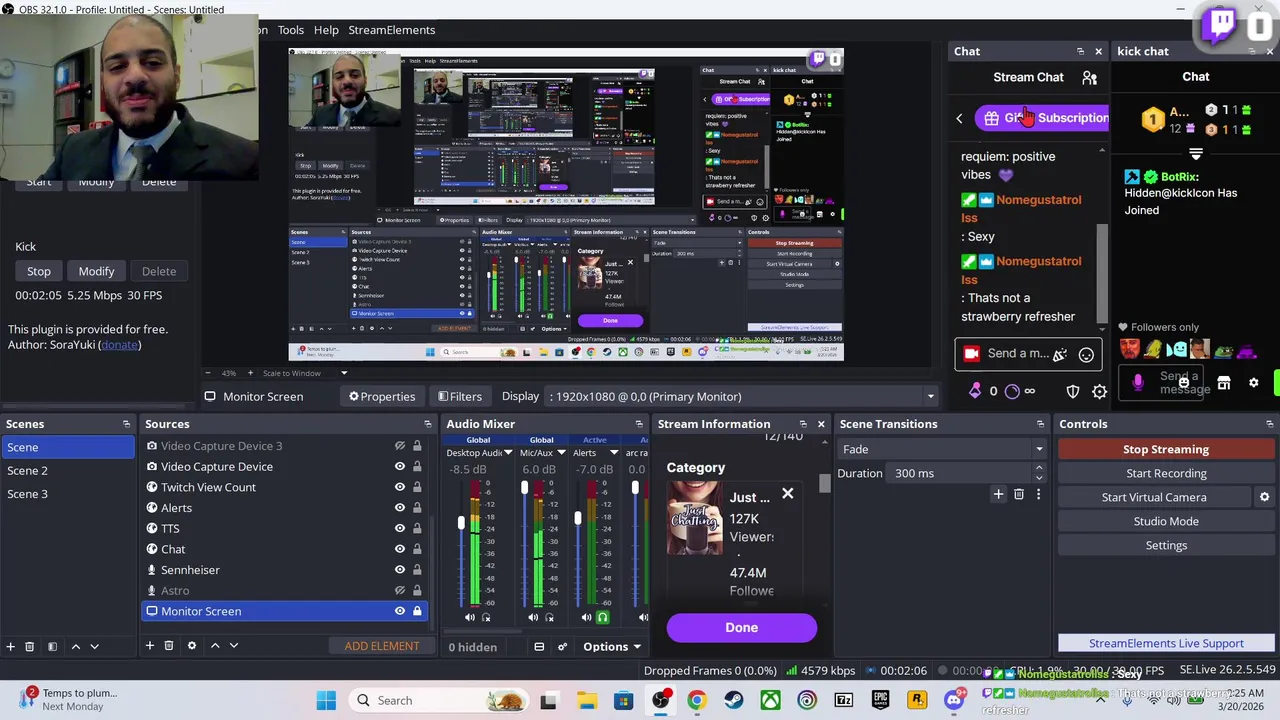The width and height of the screenshot is (1280, 720).
Task: Disable monitoring on Alerts channel
Action: (x=602, y=618)
